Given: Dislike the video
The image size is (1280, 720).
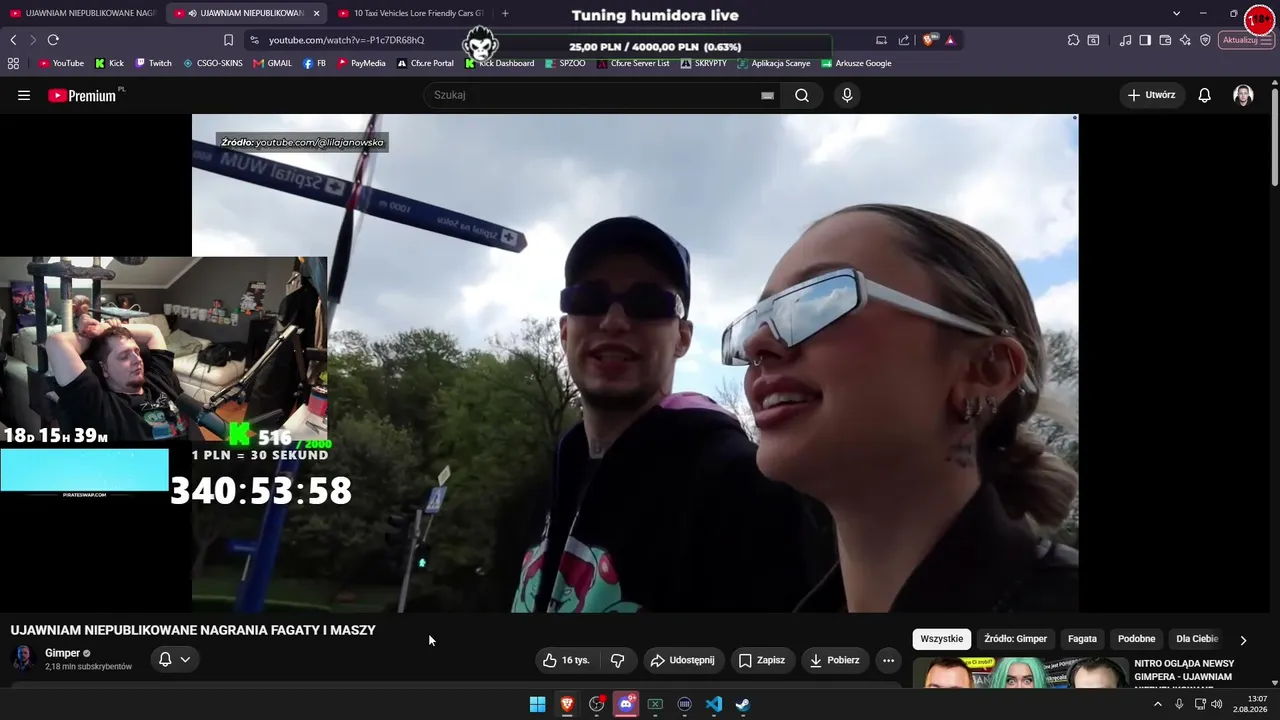Looking at the screenshot, I should 618,660.
